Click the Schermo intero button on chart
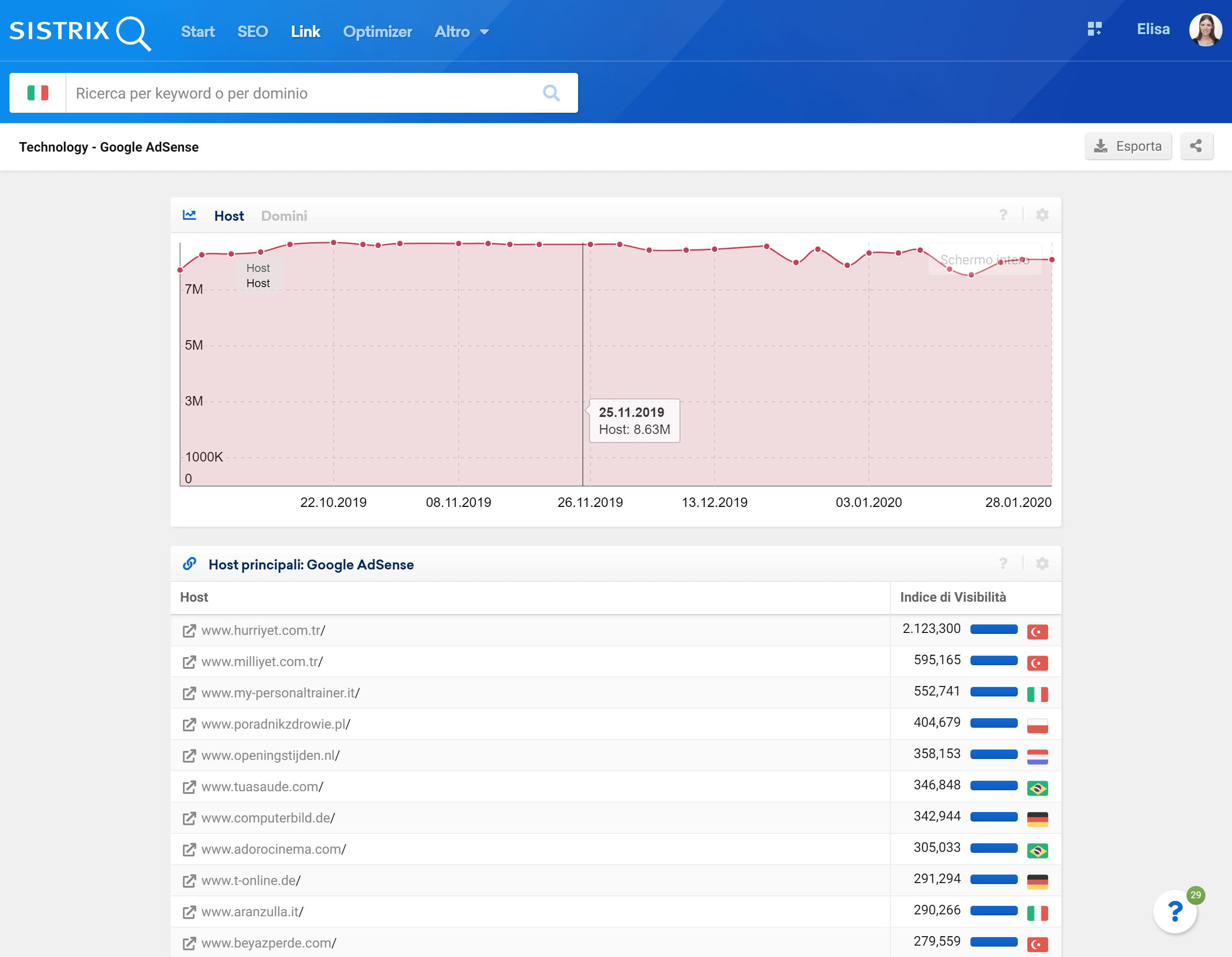Viewport: 1232px width, 957px height. (x=985, y=260)
